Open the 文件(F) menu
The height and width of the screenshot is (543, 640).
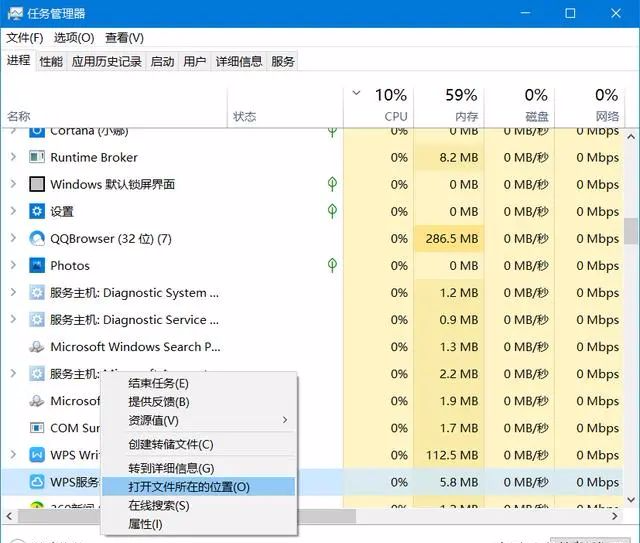point(24,38)
